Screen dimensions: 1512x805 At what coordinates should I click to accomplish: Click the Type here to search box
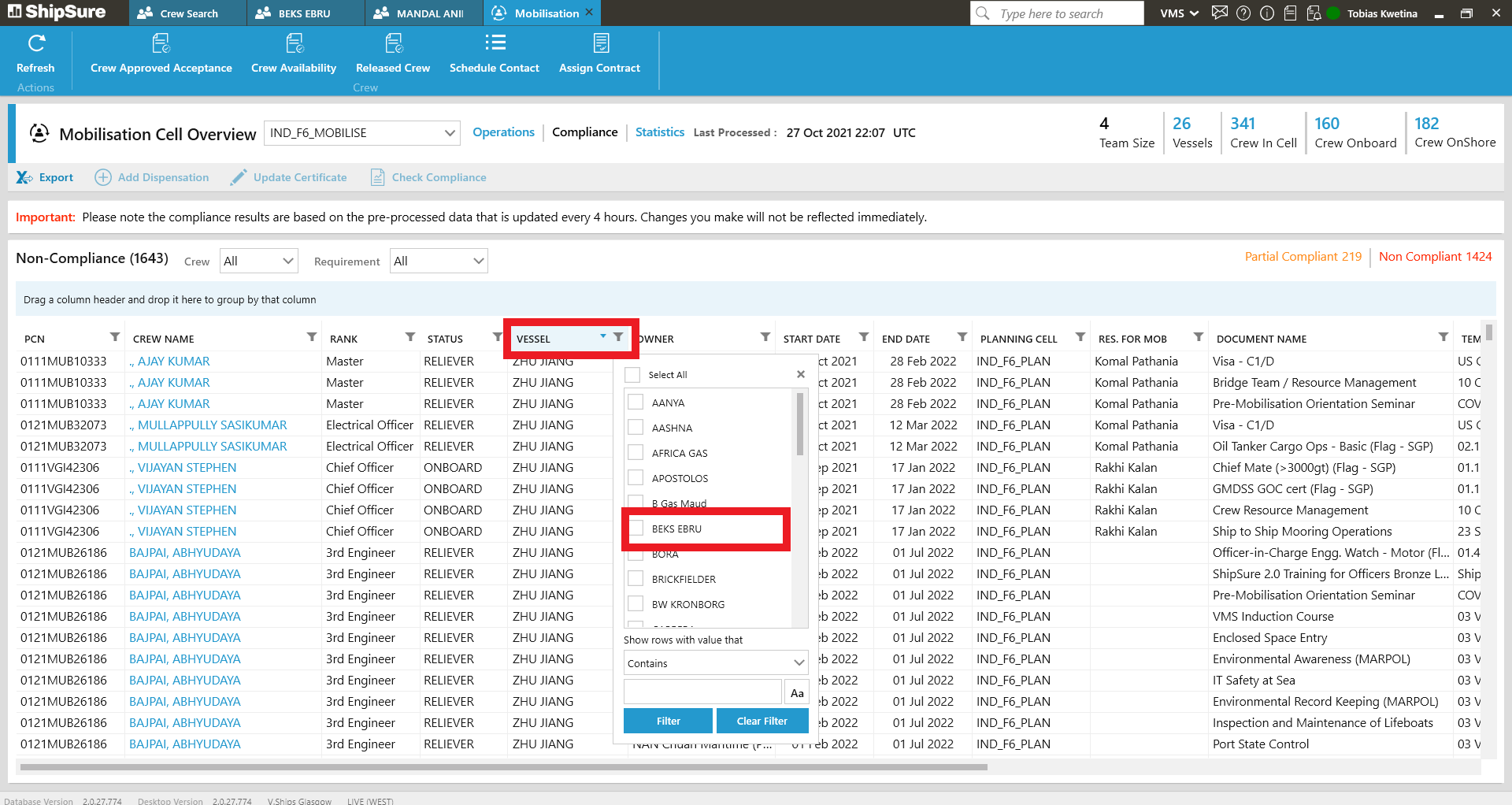click(x=1058, y=13)
